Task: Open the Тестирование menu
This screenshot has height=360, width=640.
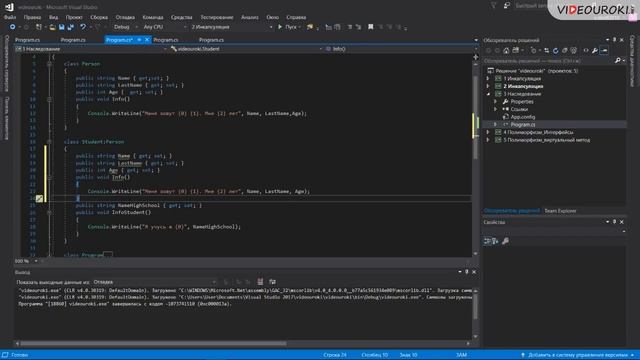Action: pyautogui.click(x=217, y=17)
